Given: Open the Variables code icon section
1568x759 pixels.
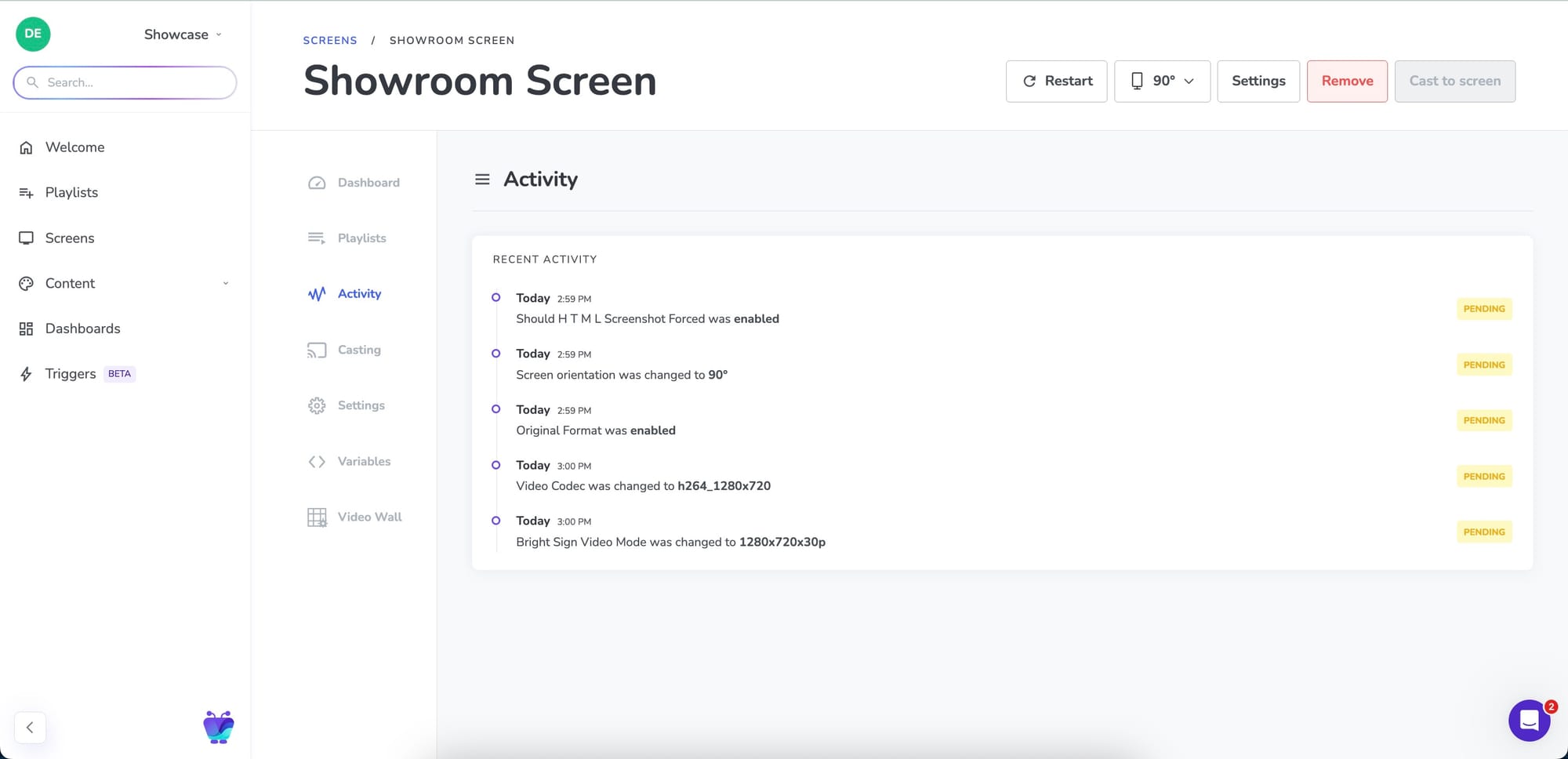Looking at the screenshot, I should tap(317, 462).
